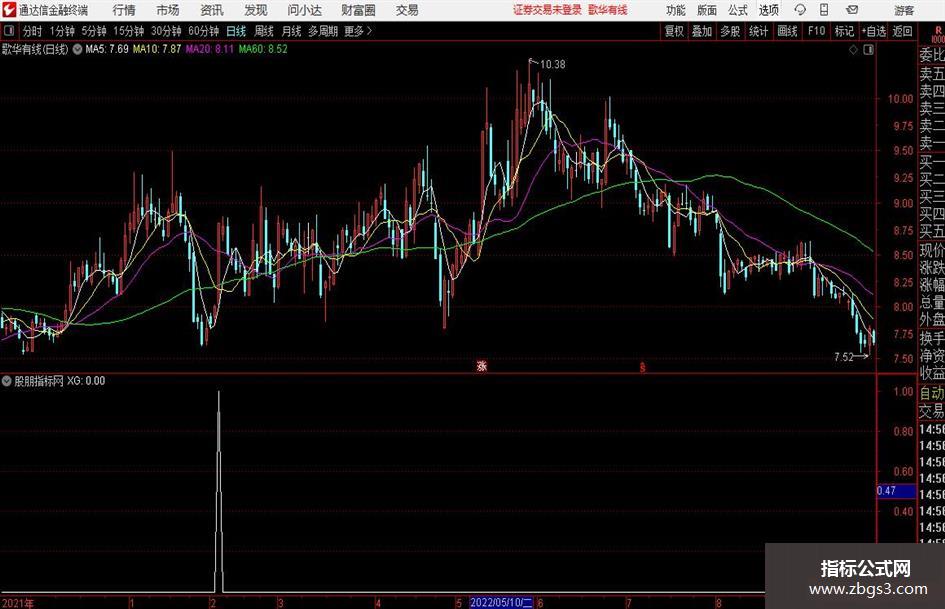Open the 财富圈 menu
945x609 pixels.
tap(358, 10)
